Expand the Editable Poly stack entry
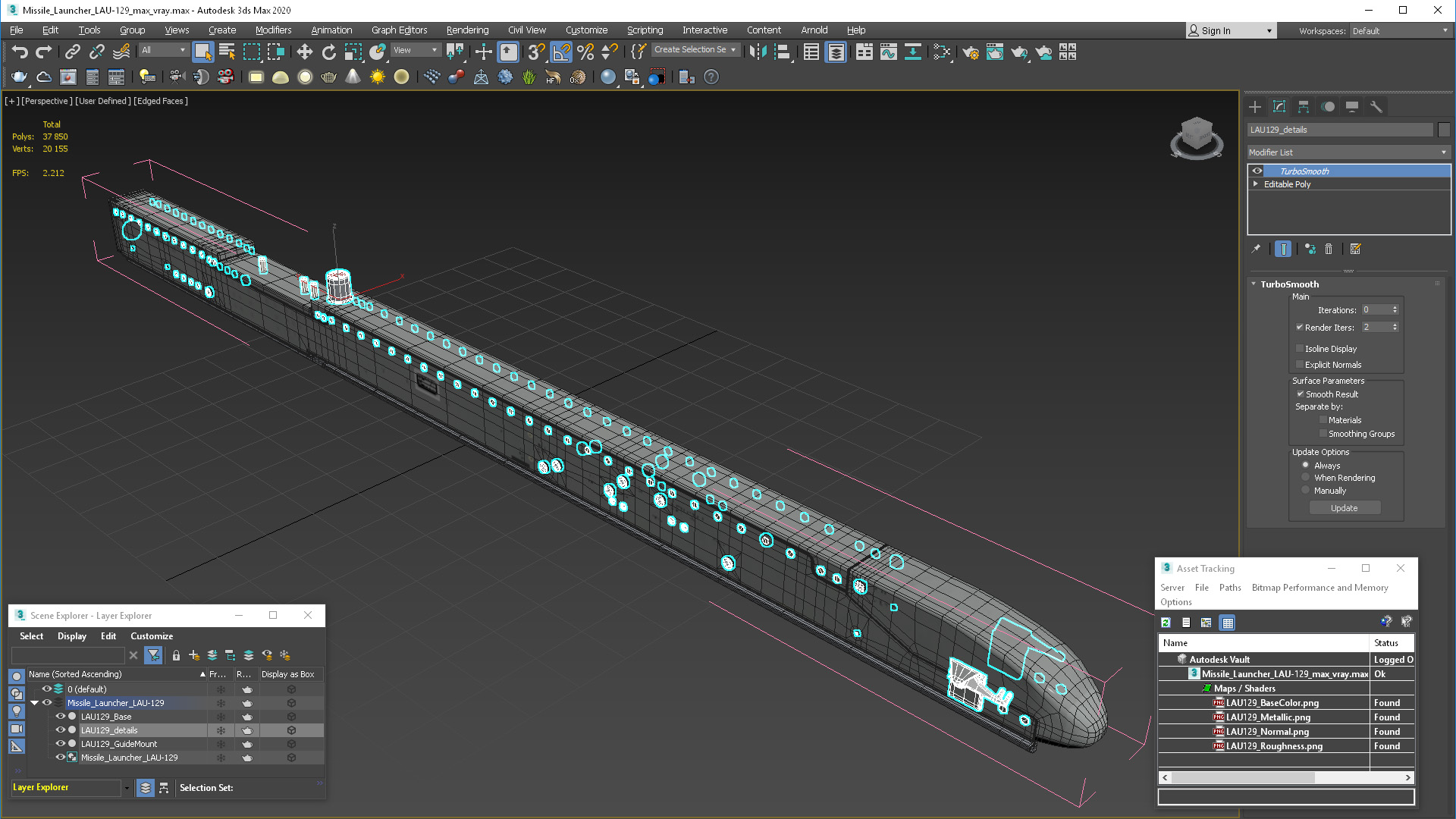This screenshot has height=819, width=1456. tap(1256, 184)
